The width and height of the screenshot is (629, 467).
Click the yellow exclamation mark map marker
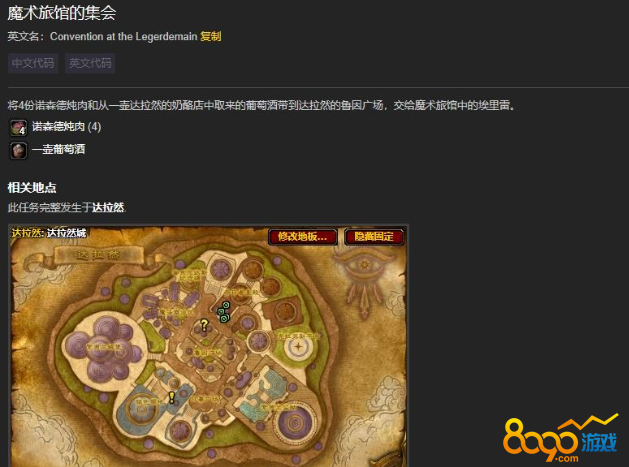(x=172, y=398)
